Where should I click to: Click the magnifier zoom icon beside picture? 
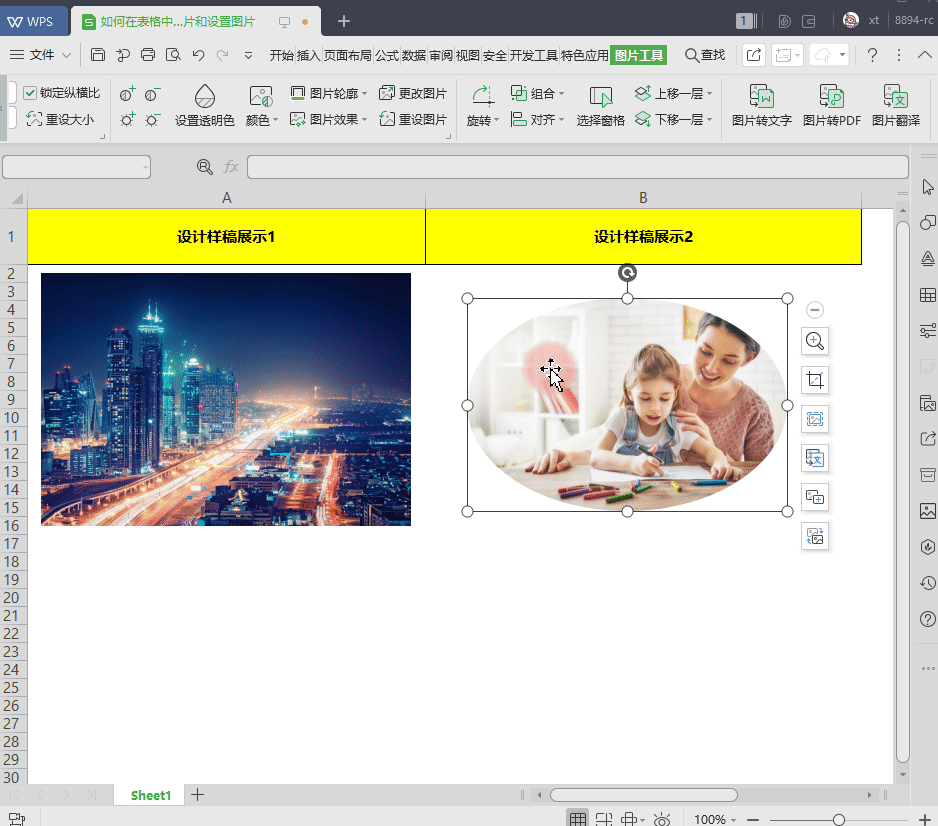[815, 341]
